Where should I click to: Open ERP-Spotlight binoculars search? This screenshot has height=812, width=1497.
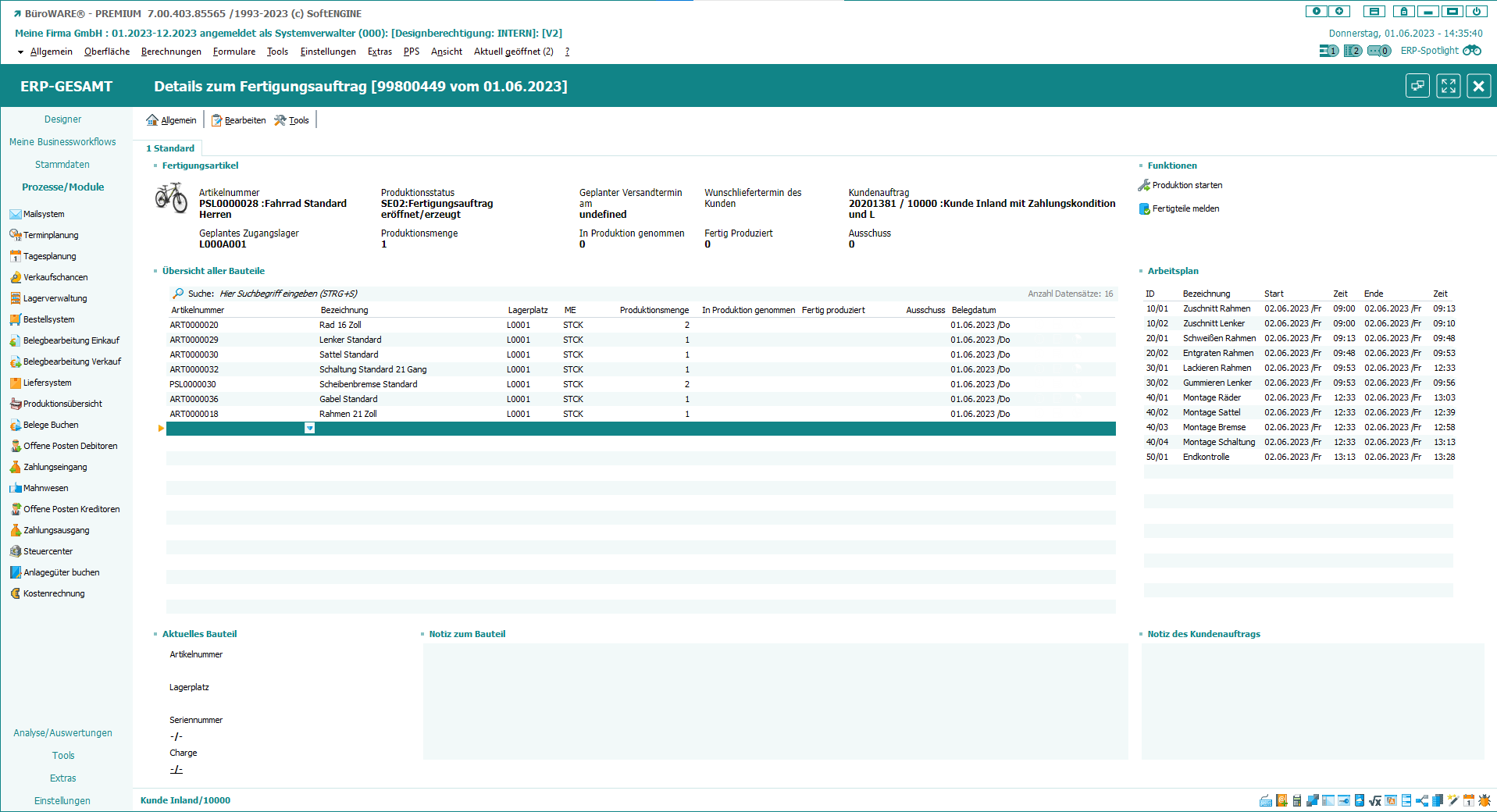[1472, 51]
